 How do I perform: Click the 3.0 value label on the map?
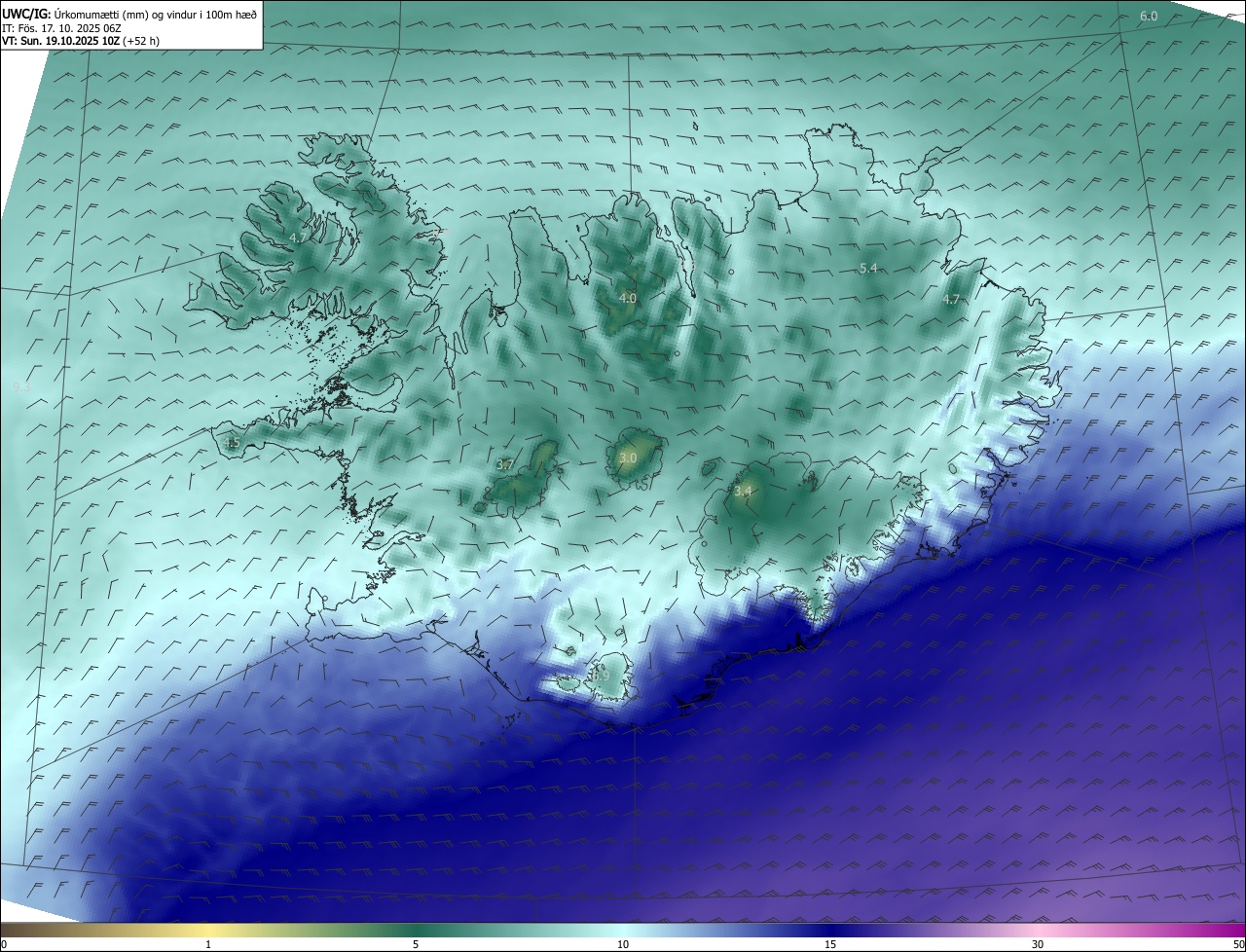click(628, 458)
